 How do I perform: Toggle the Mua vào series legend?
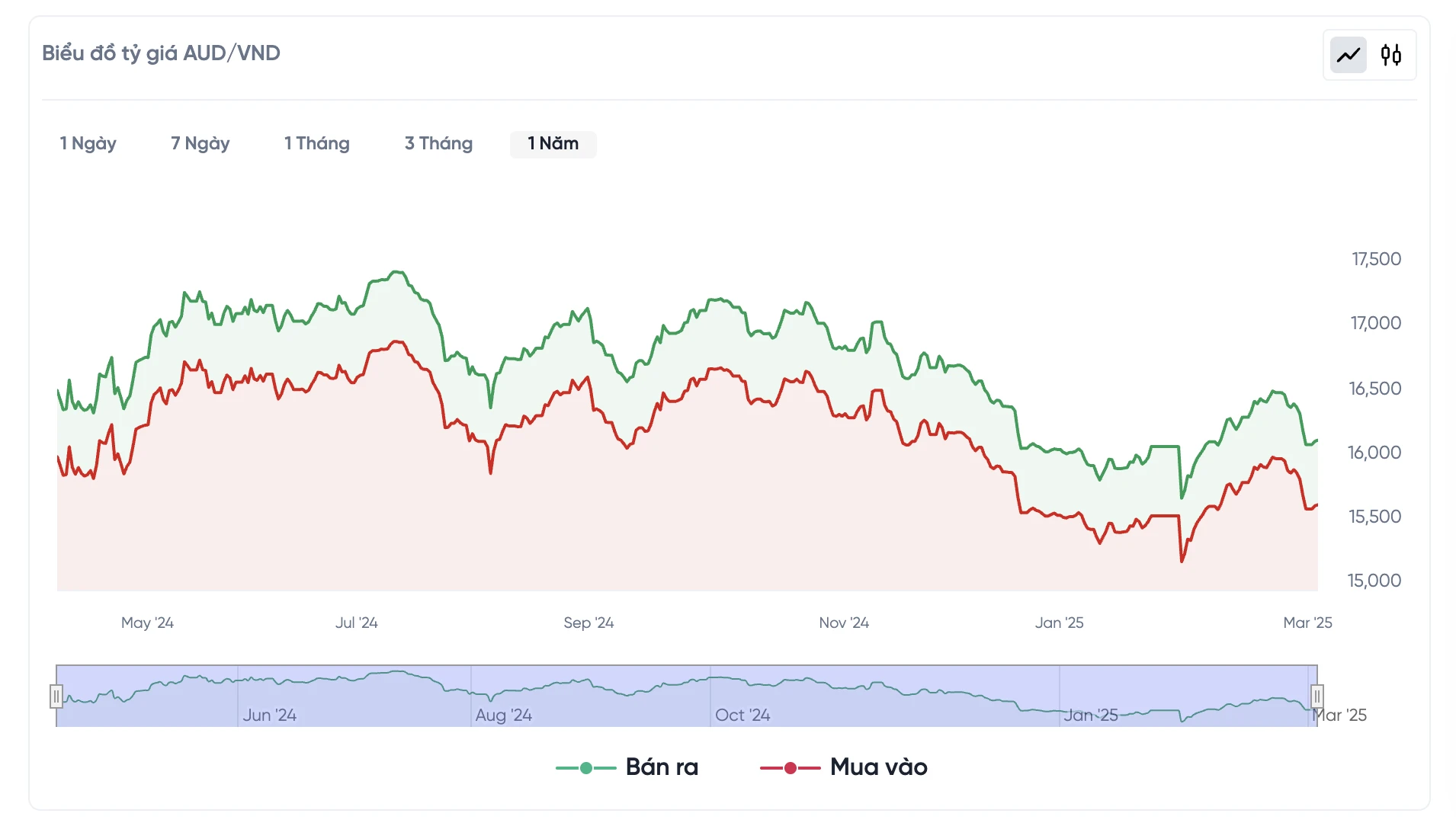878,767
